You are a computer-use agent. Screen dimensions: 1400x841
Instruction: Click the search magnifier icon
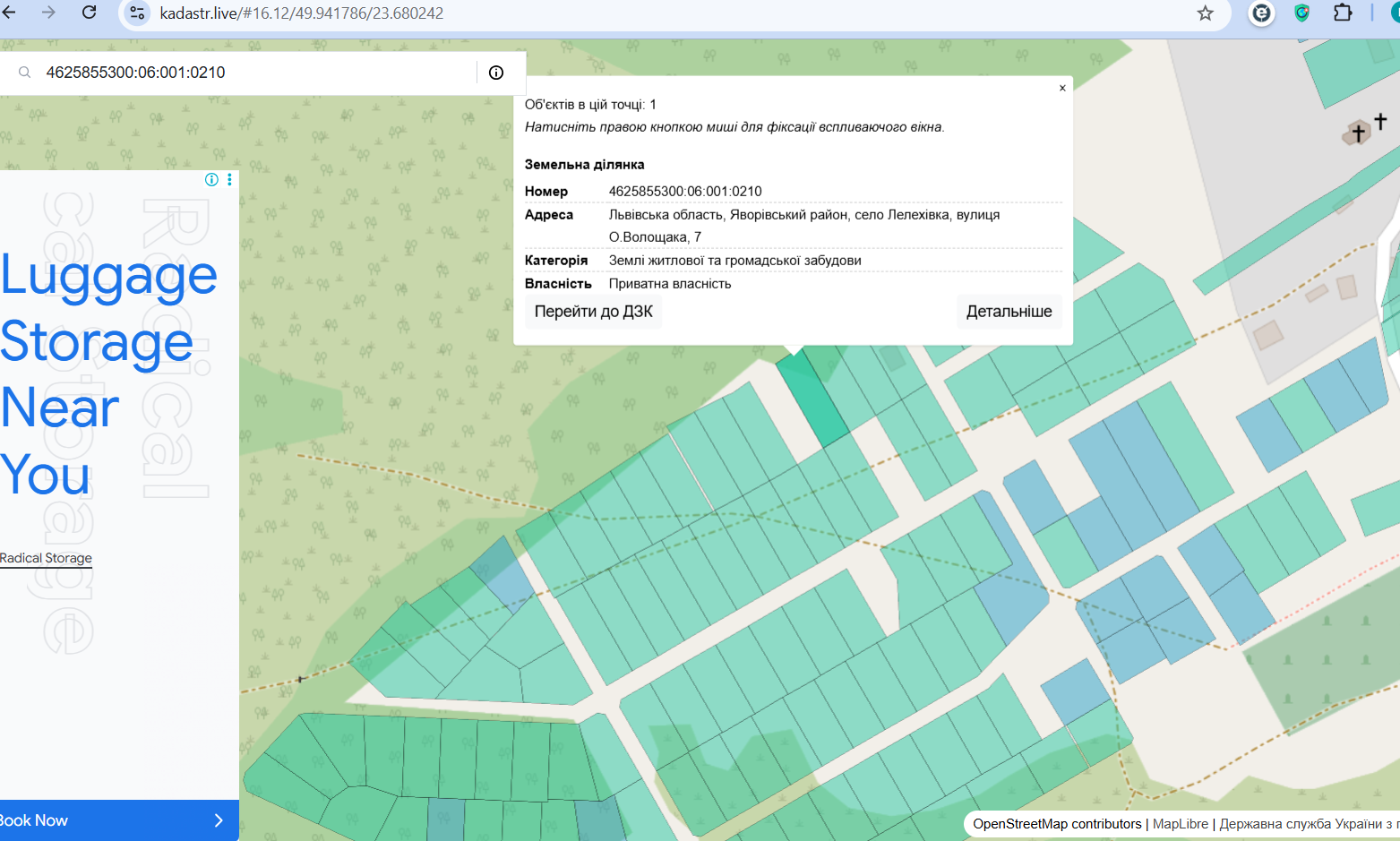pos(25,73)
